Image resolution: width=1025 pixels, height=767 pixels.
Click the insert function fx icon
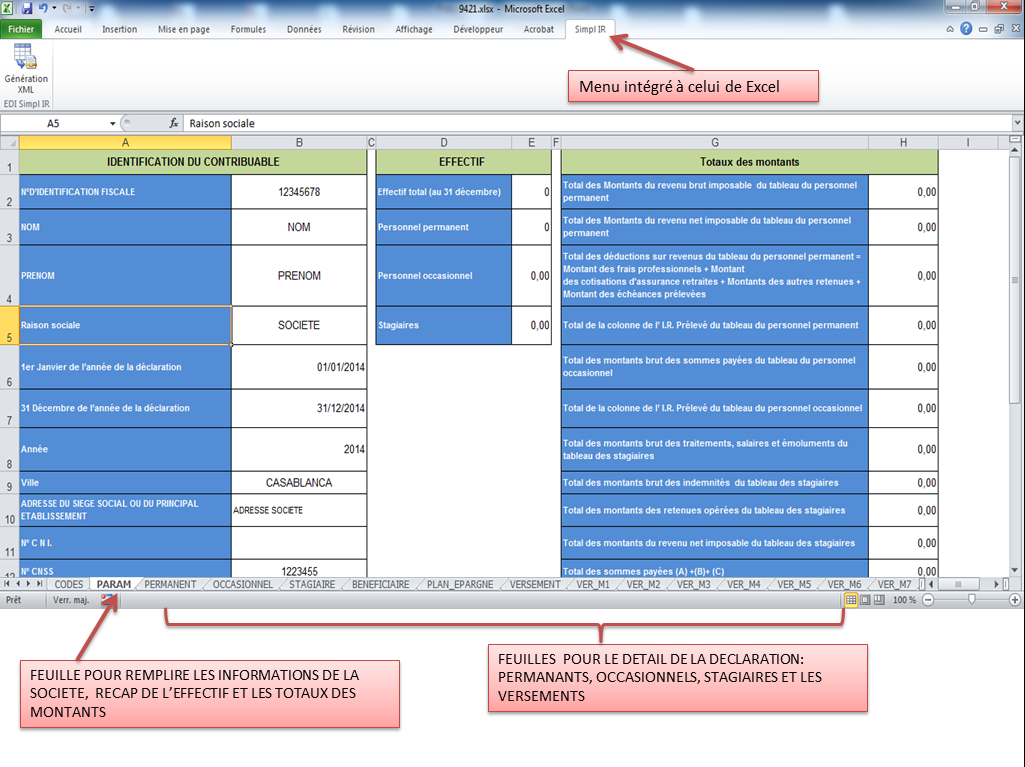(x=174, y=124)
